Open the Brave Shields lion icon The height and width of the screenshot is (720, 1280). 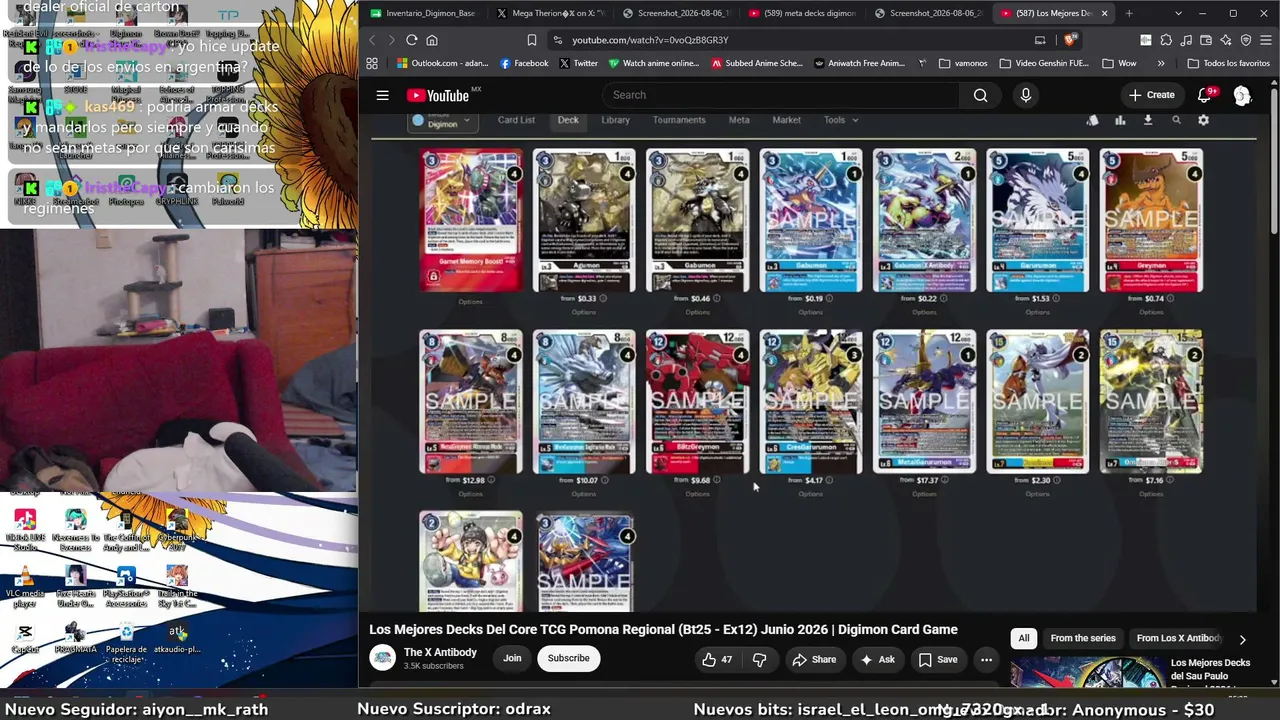[x=1069, y=40]
